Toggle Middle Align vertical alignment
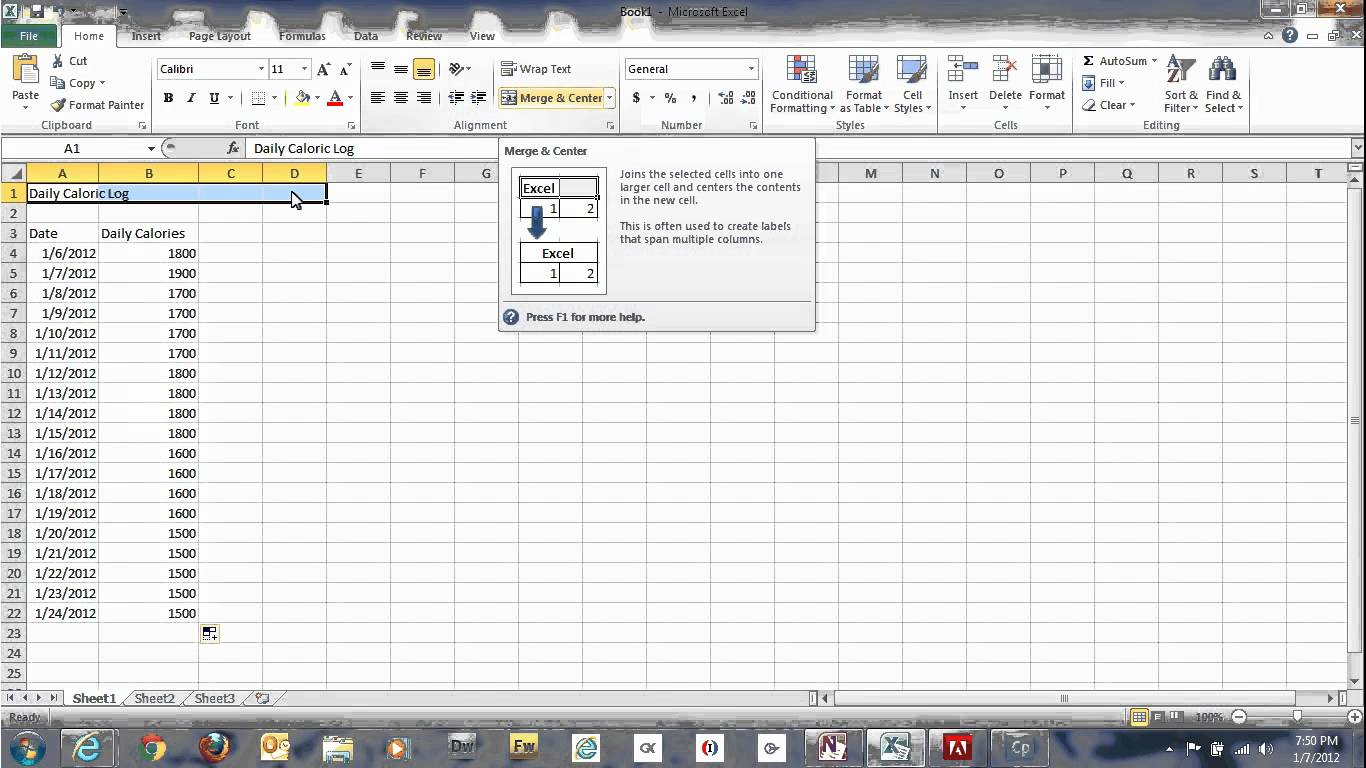The height and width of the screenshot is (768, 1366). click(401, 69)
